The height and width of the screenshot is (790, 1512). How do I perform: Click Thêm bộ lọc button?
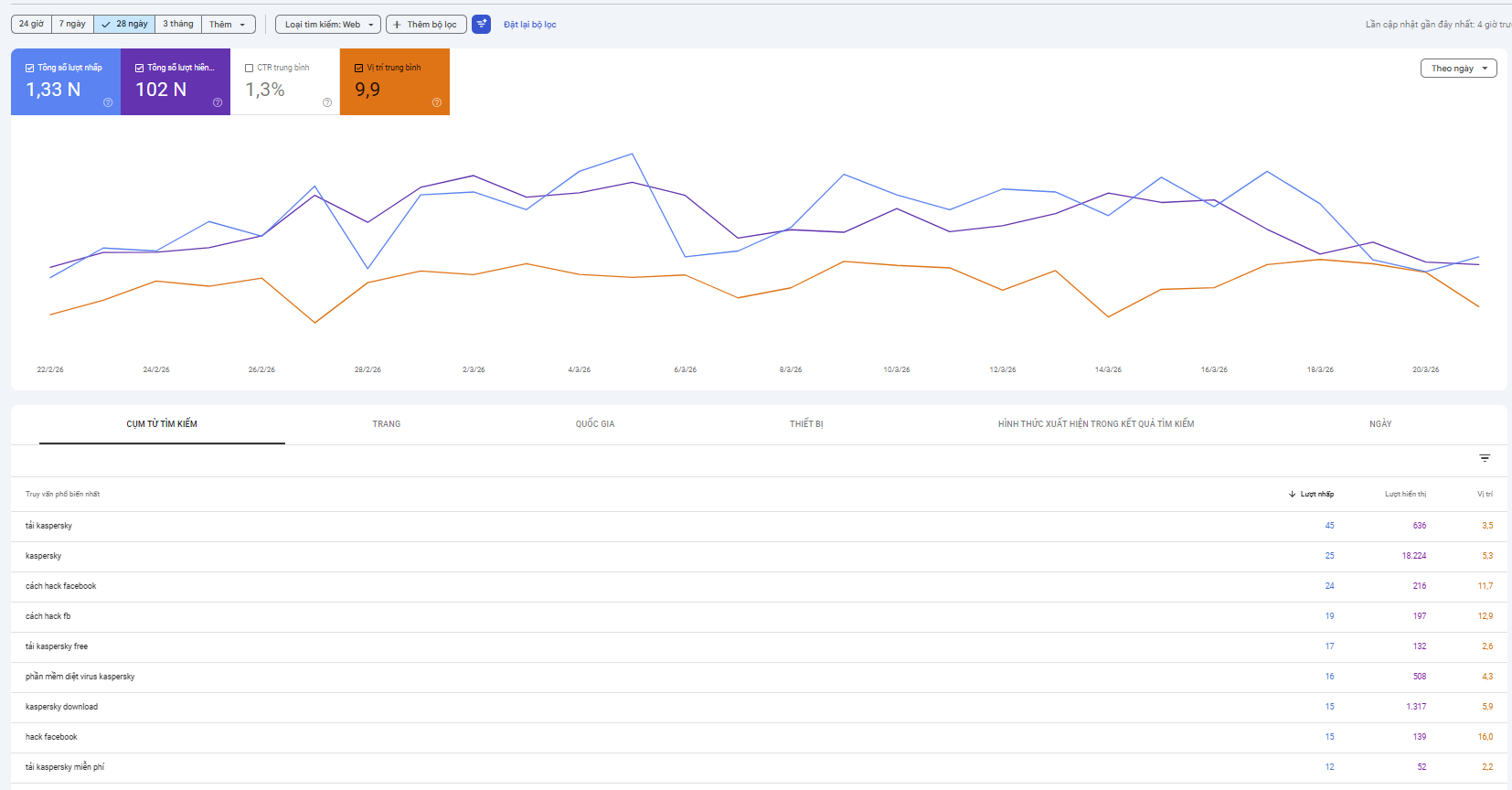point(426,25)
